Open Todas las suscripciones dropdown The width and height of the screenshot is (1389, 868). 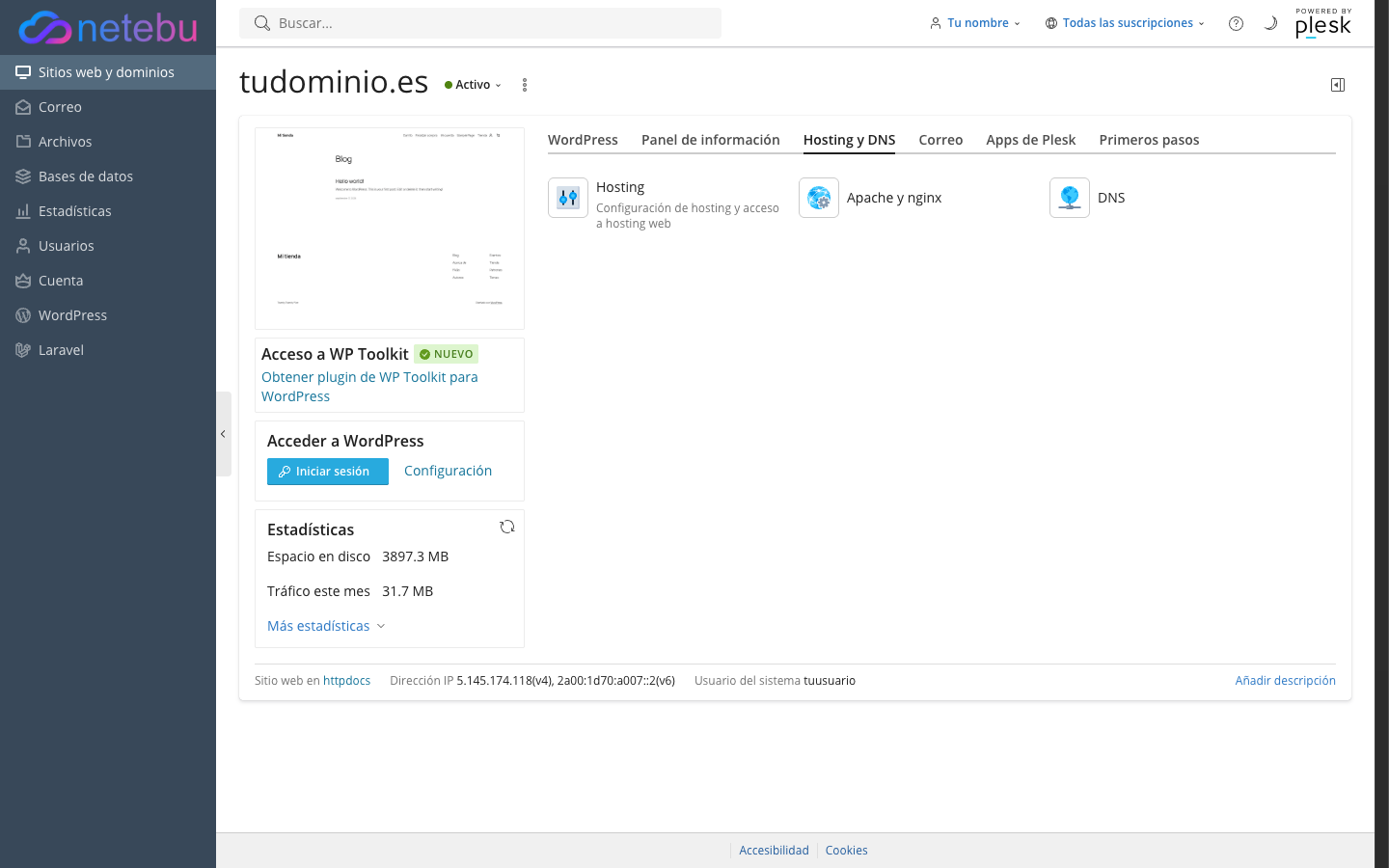1125,23
